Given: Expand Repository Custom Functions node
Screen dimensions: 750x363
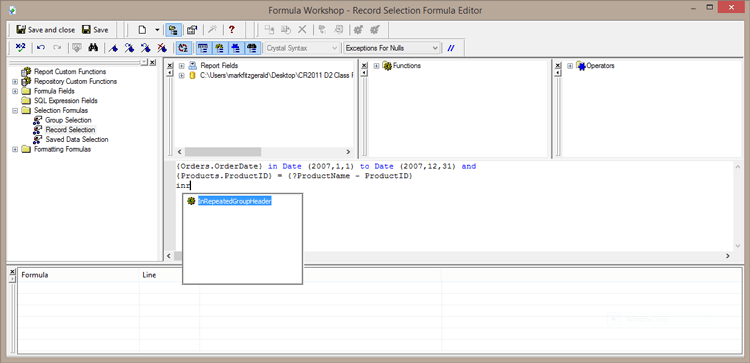Looking at the screenshot, I should pos(15,81).
